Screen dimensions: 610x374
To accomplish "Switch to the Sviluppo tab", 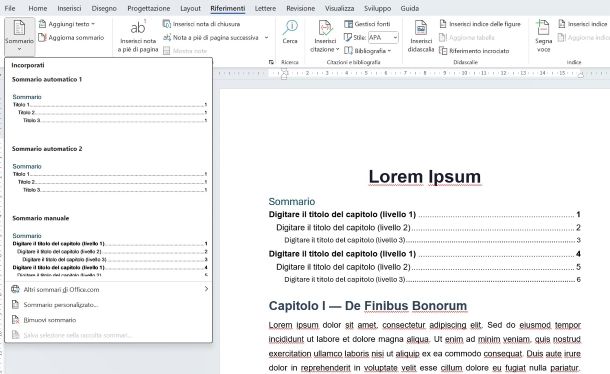I will pos(377,8).
